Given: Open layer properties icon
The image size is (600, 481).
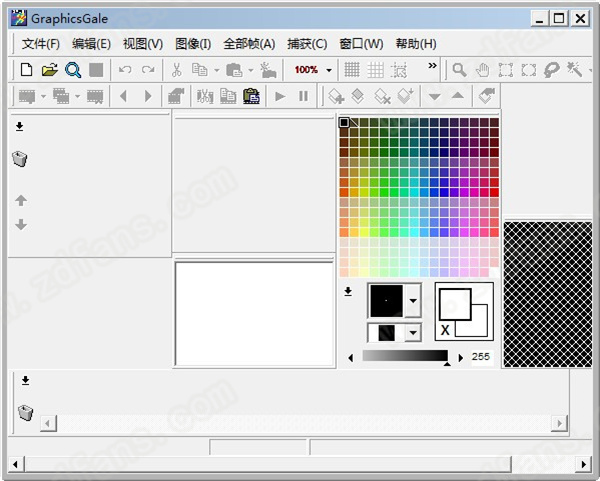Looking at the screenshot, I should (487, 96).
